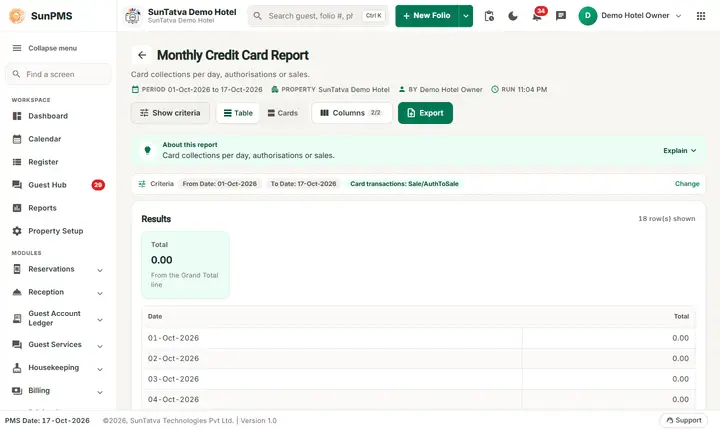
Task: Expand the Reservations module
Action: click(x=100, y=270)
